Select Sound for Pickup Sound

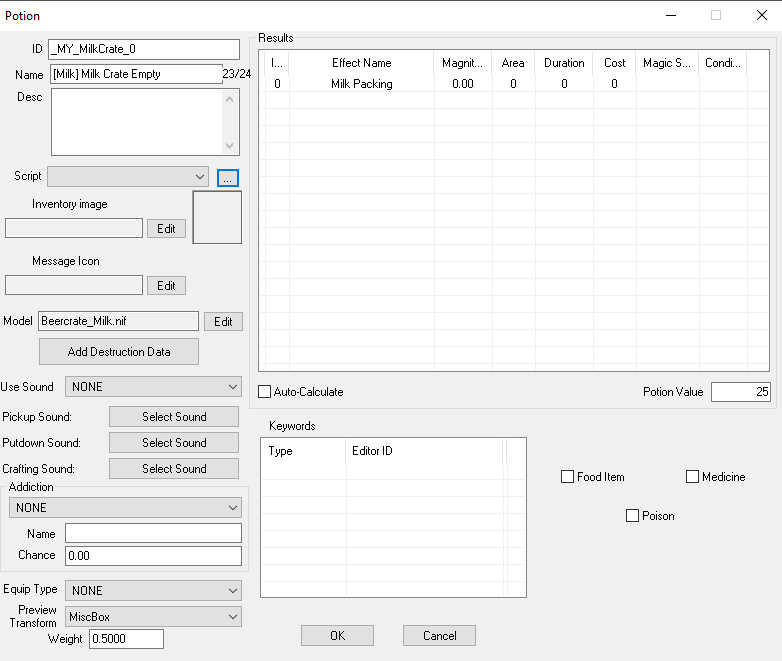pyautogui.click(x=174, y=417)
